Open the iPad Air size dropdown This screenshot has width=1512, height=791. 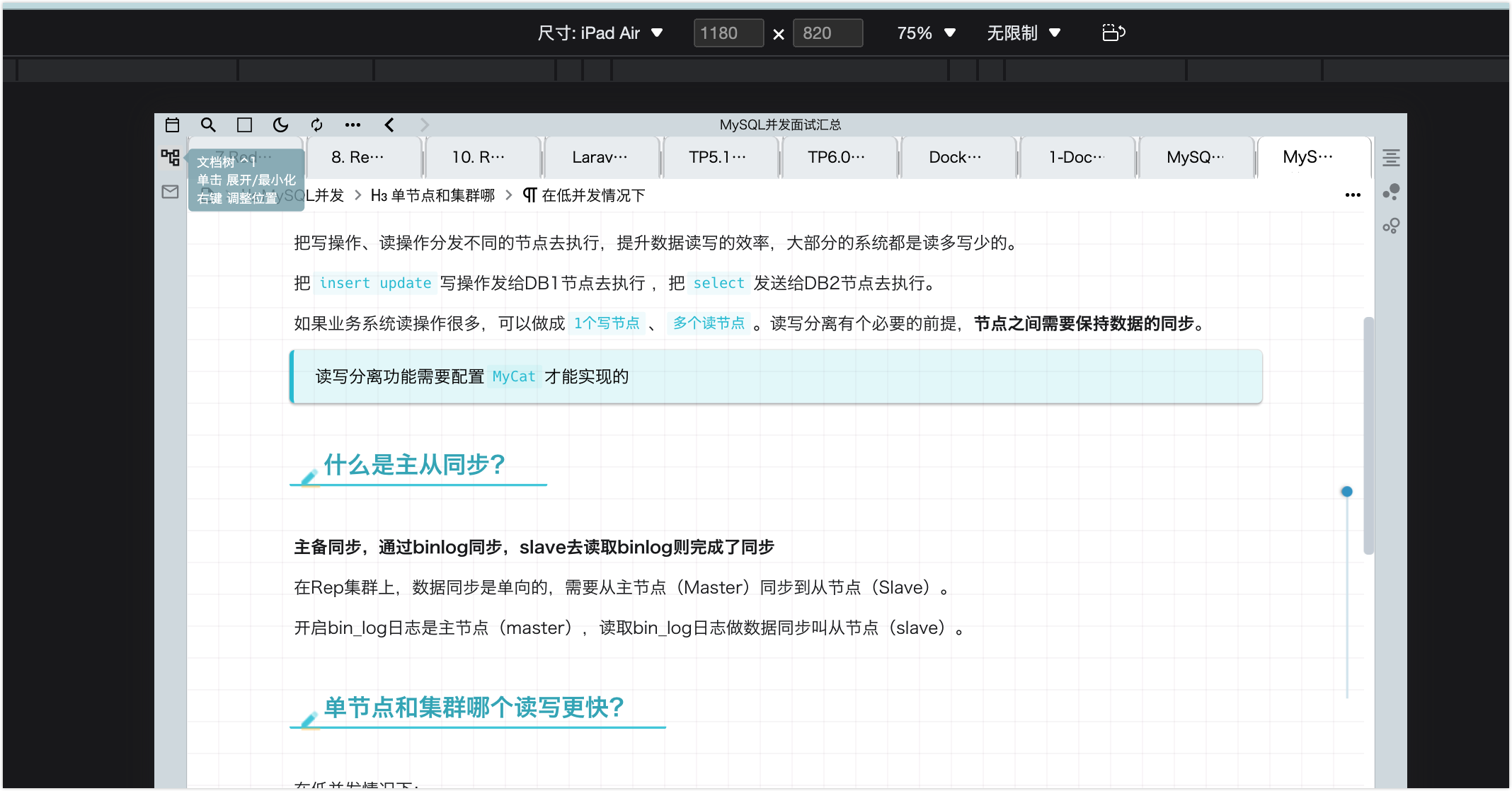[600, 33]
